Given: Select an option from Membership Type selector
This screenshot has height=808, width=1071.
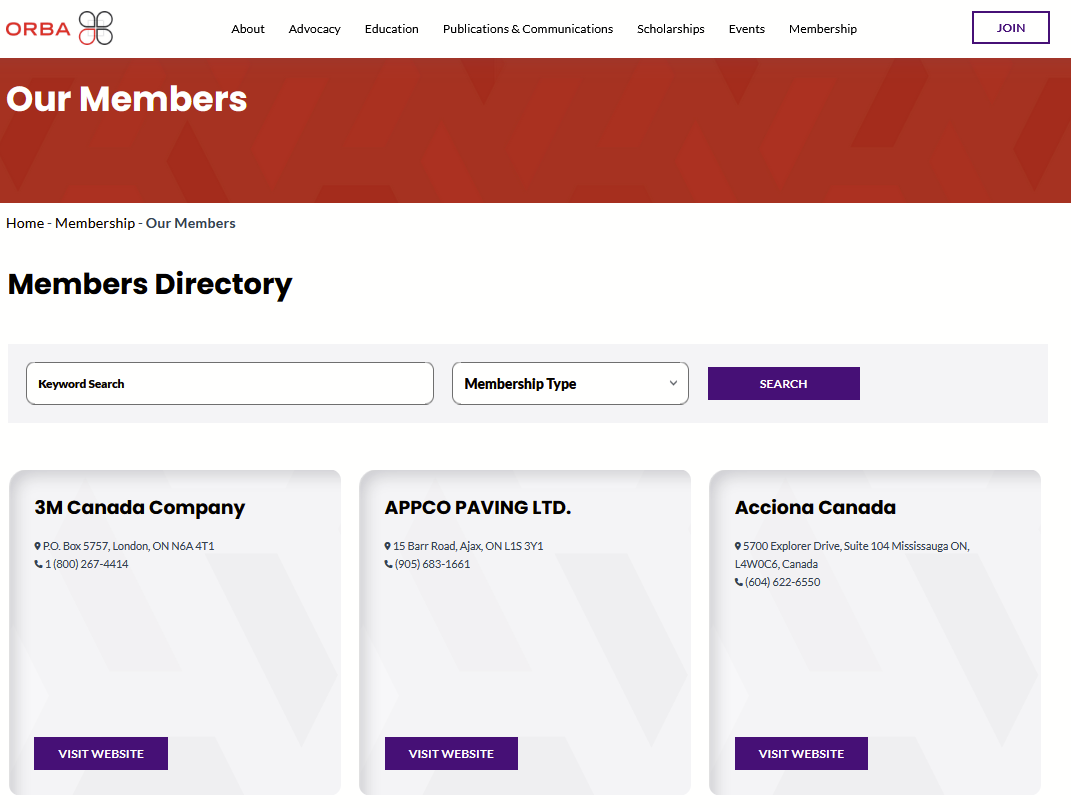Looking at the screenshot, I should pos(570,383).
